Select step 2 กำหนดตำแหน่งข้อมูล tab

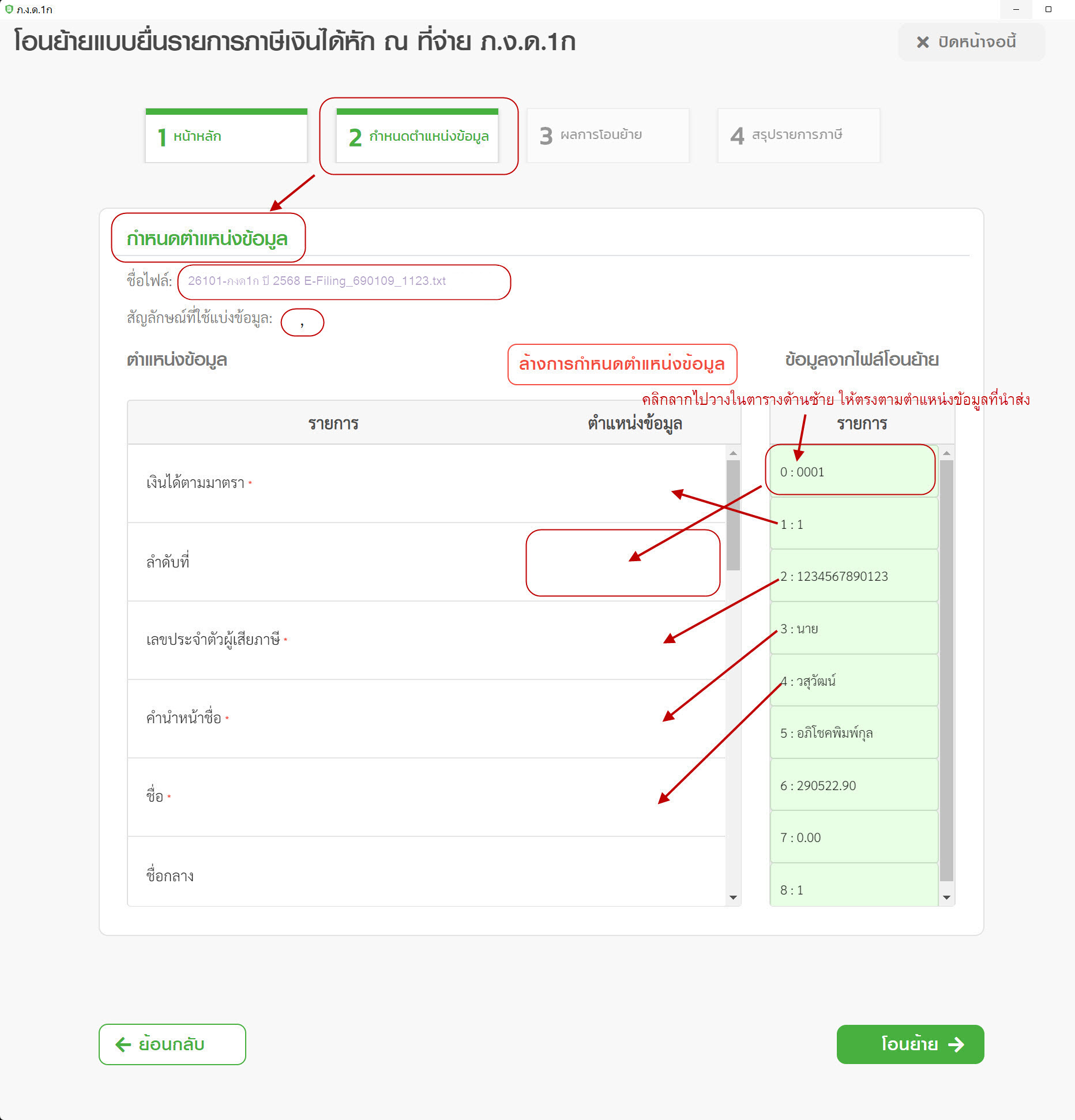[x=418, y=136]
